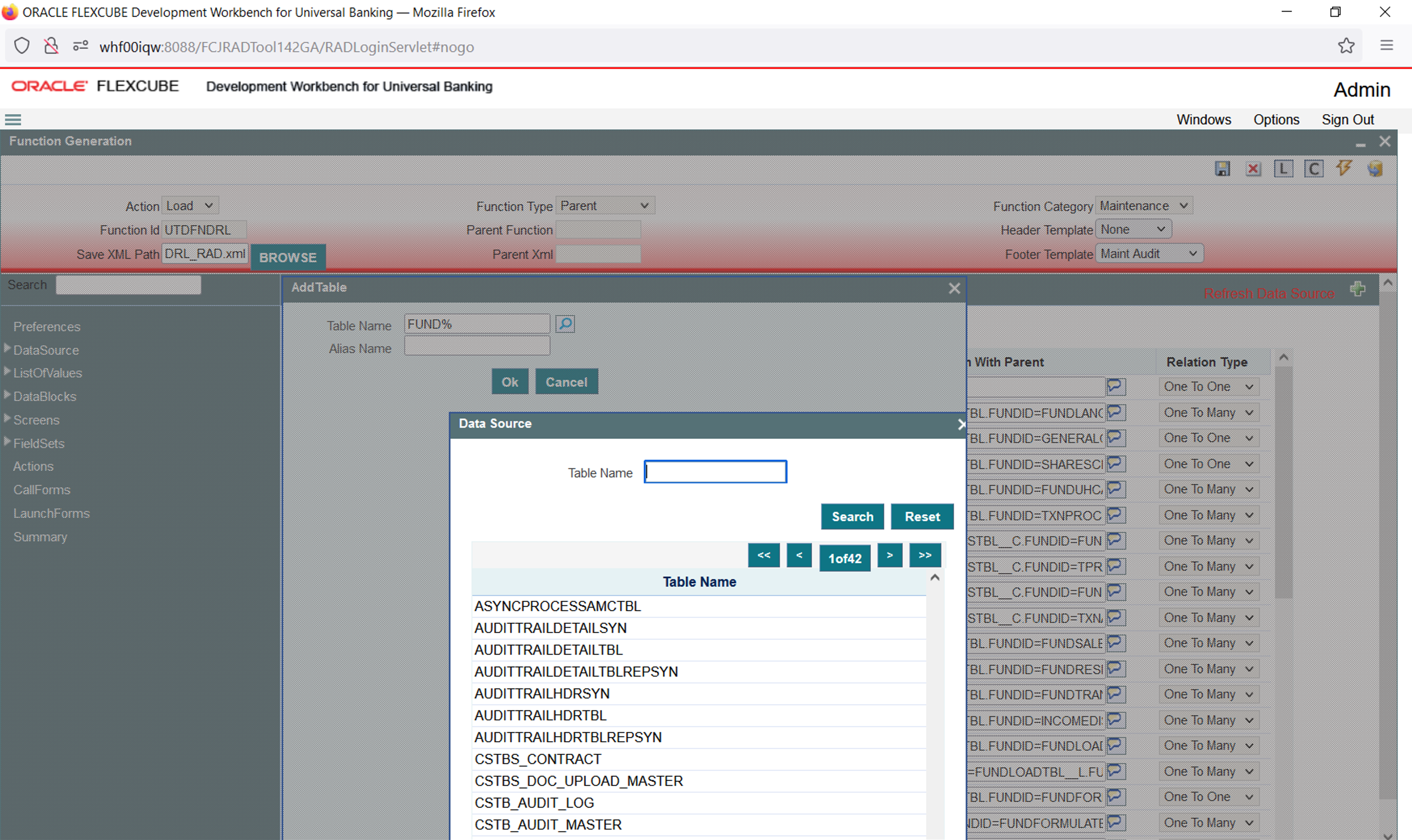This screenshot has height=840, width=1412.
Task: Click the database deploy icon
Action: point(1375,169)
